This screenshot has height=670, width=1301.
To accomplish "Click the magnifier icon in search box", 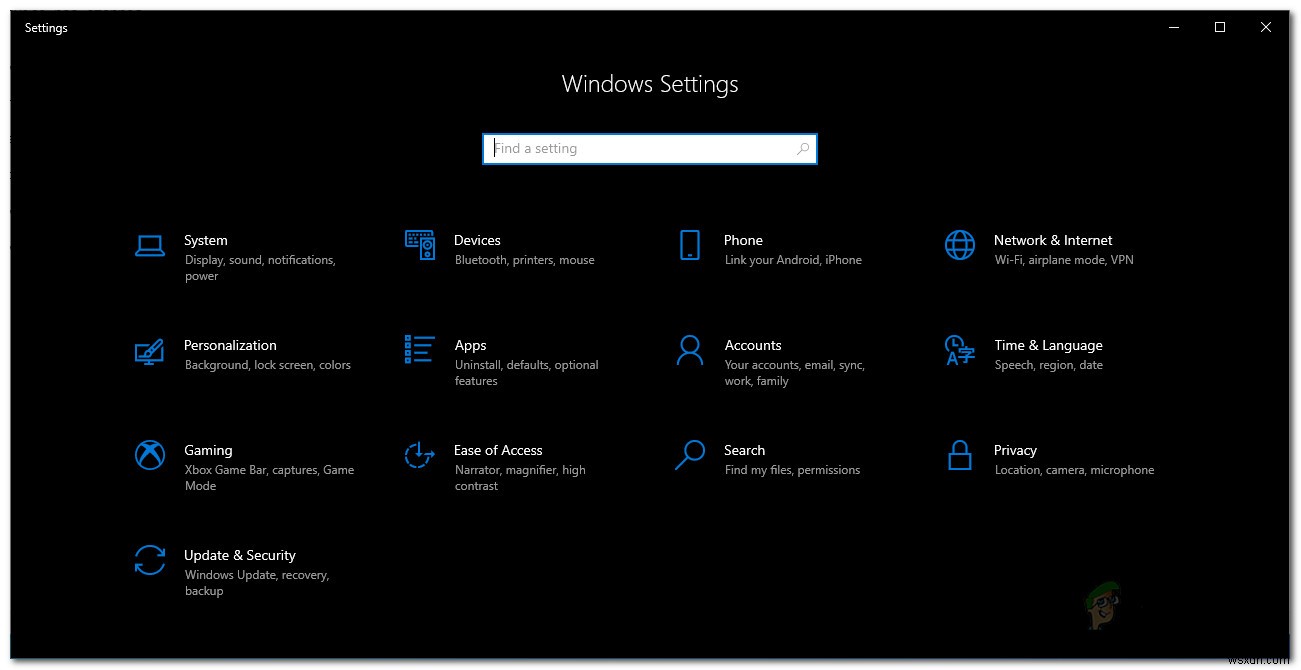I will [803, 149].
